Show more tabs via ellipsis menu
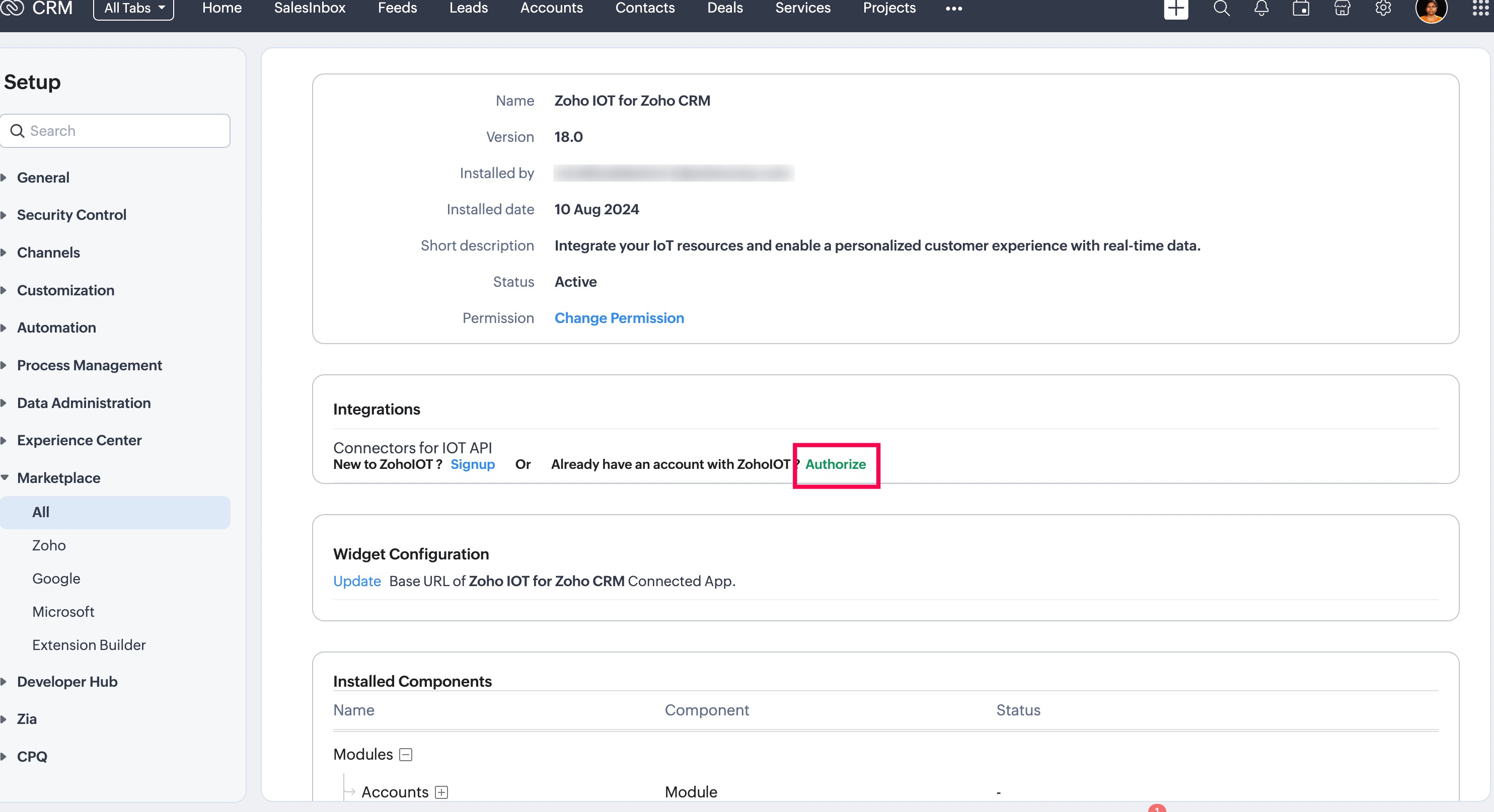Screen dimensions: 1494x812 (x=953, y=9)
